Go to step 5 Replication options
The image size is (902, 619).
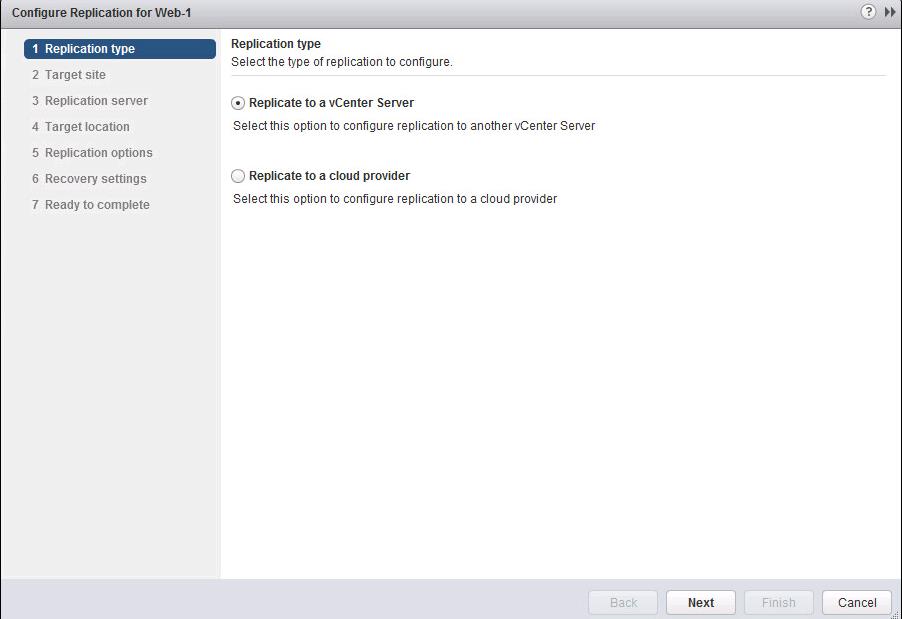pos(92,152)
